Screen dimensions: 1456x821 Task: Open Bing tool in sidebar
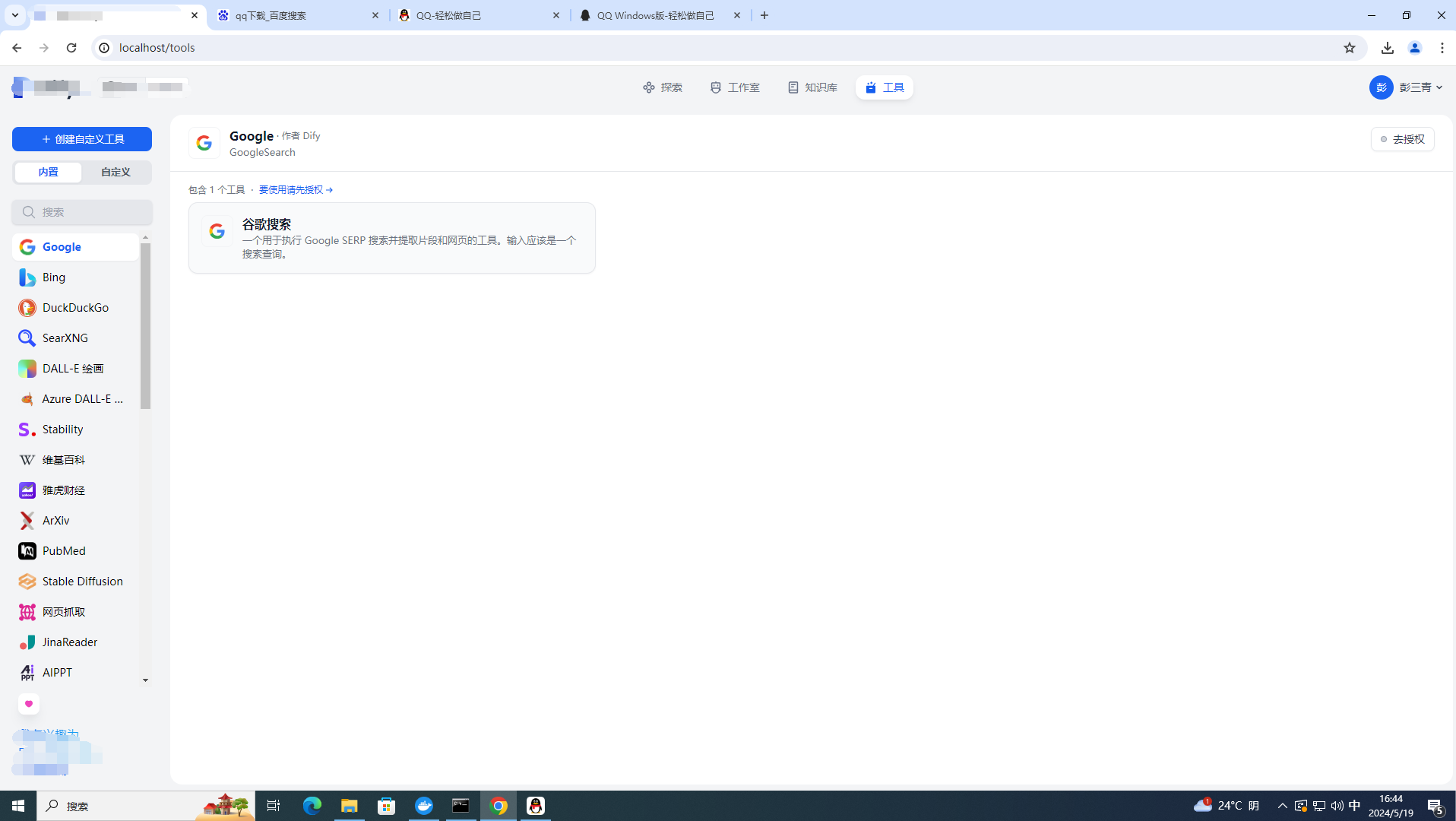coord(75,277)
